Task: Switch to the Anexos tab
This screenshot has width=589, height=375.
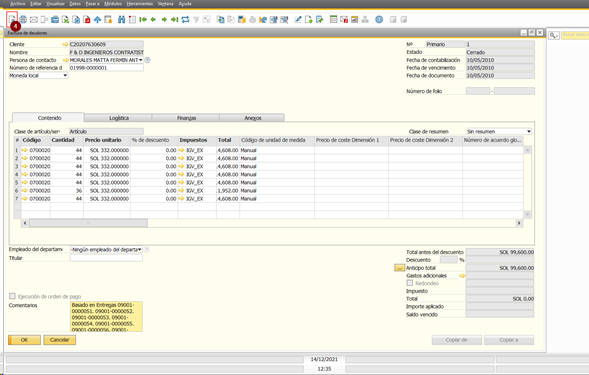Action: point(252,118)
